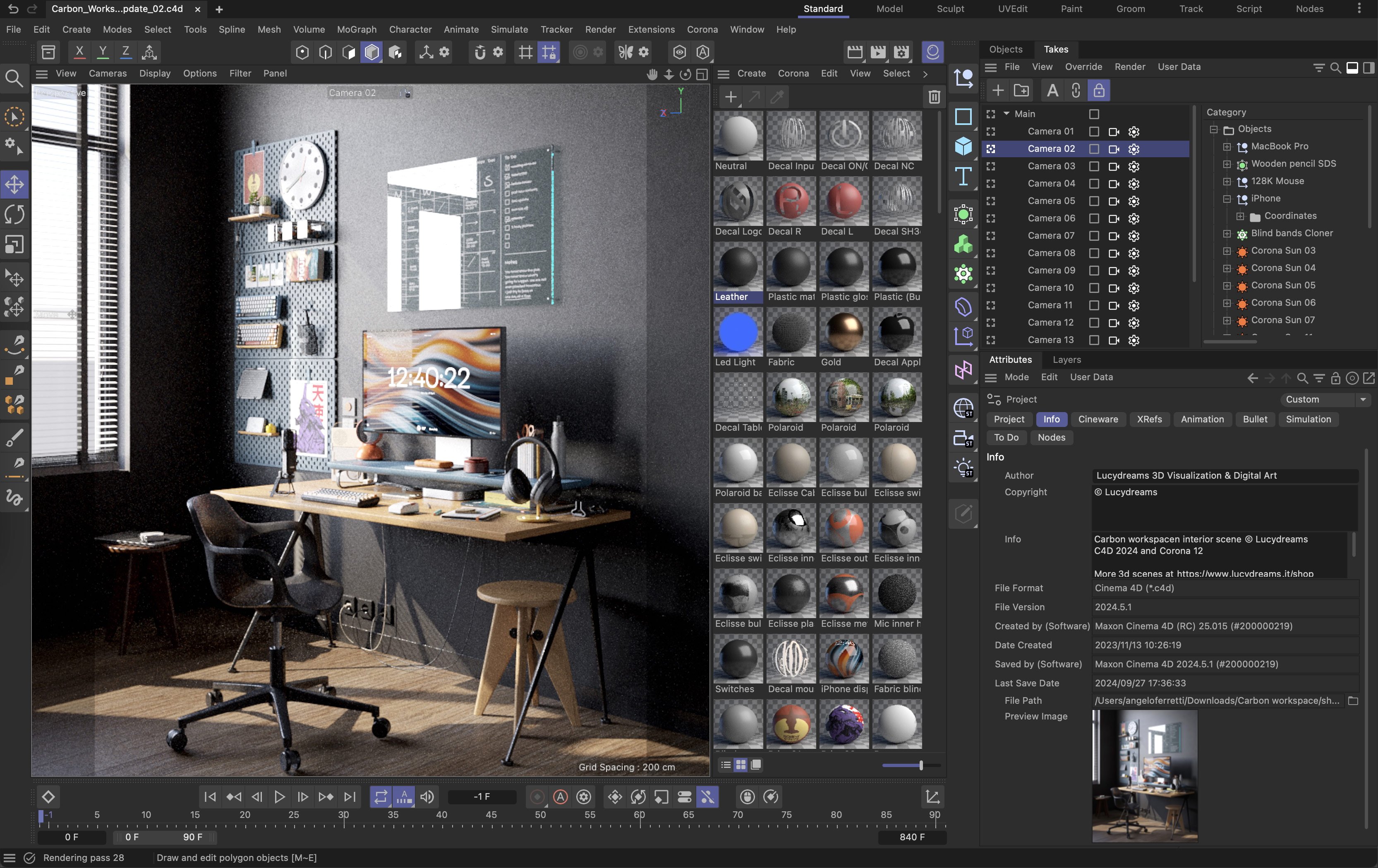Click the To Do button
Viewport: 1378px width, 868px height.
[1005, 438]
